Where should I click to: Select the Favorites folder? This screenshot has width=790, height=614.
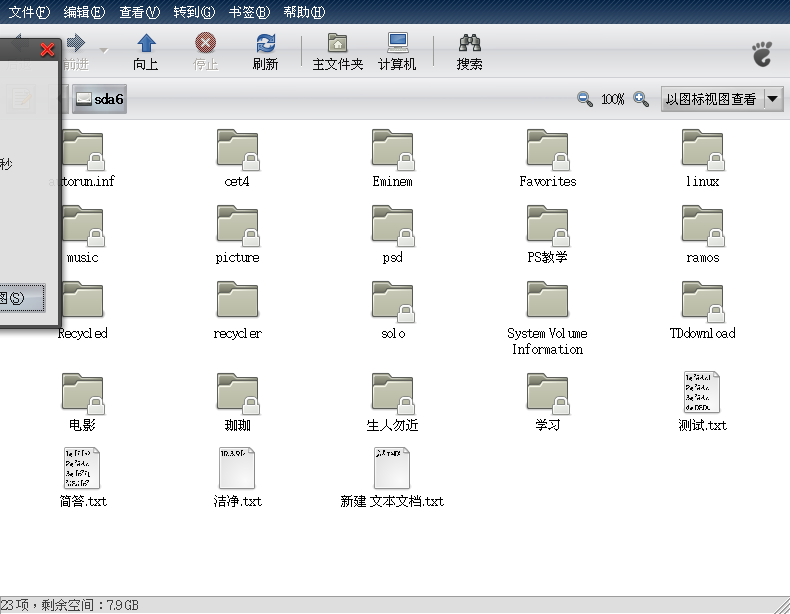tap(548, 159)
